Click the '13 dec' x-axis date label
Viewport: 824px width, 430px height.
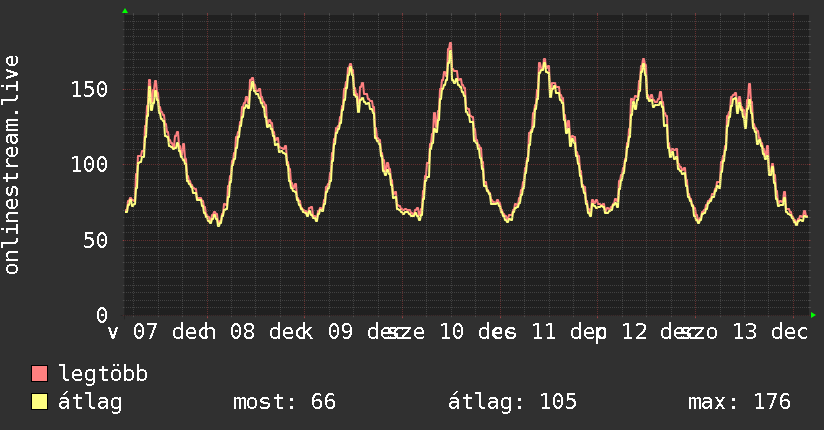(x=770, y=332)
